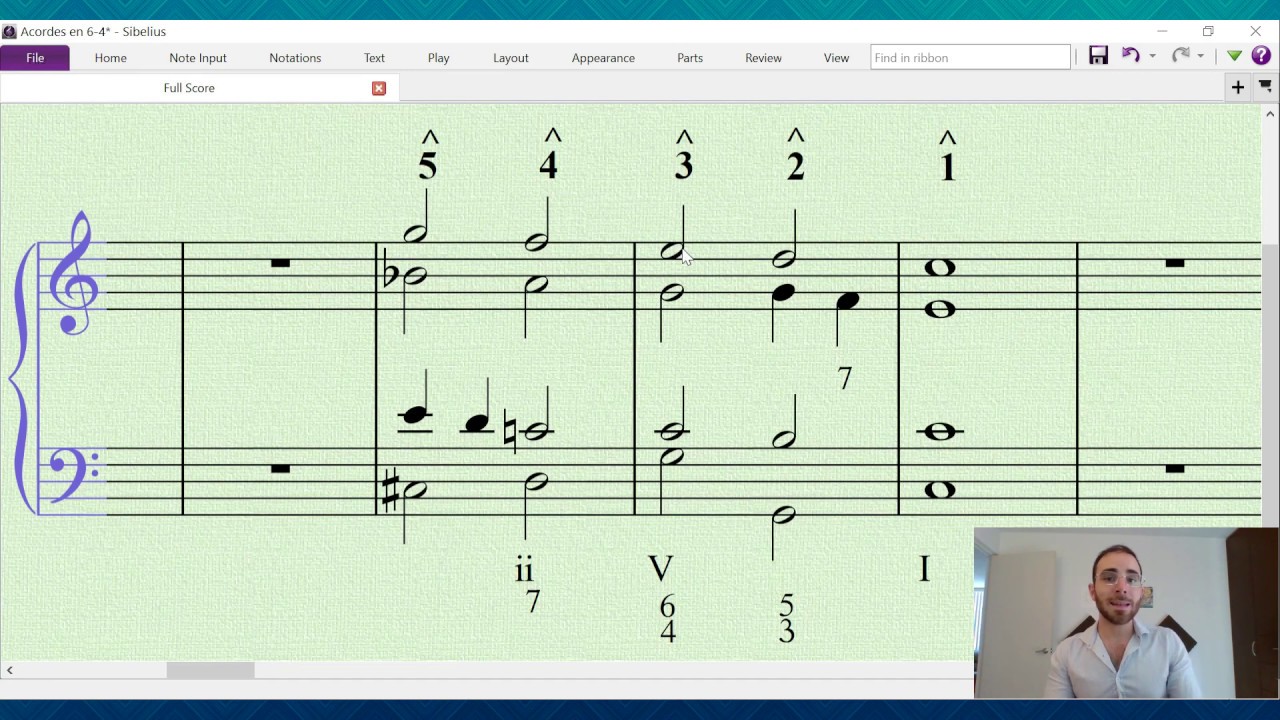Save the score with the floppy icon
Screen dimensions: 1280x720
[x=1099, y=56]
